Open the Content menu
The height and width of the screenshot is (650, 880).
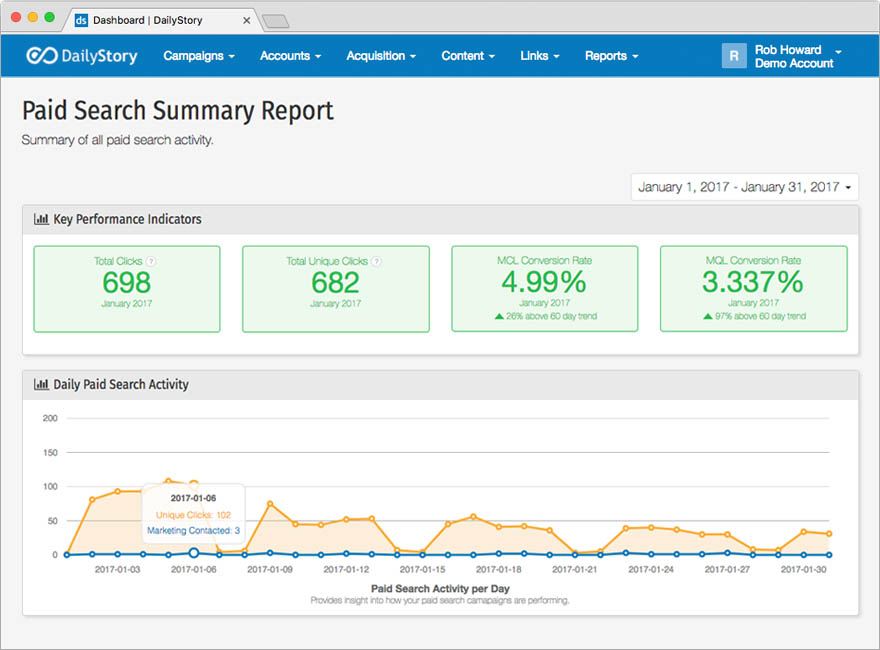[x=468, y=56]
